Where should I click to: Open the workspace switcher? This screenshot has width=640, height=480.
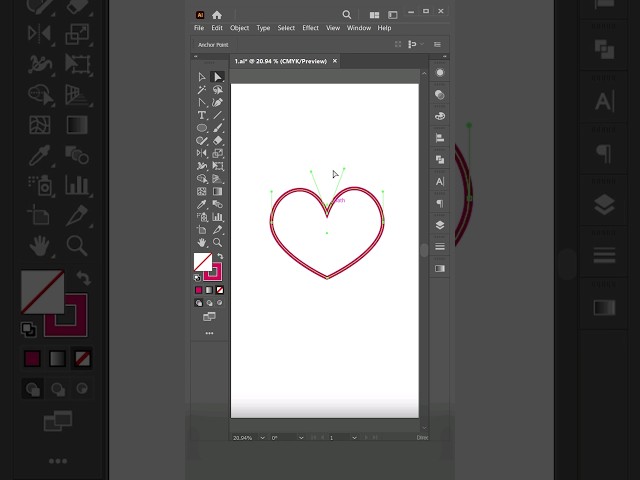tap(393, 15)
